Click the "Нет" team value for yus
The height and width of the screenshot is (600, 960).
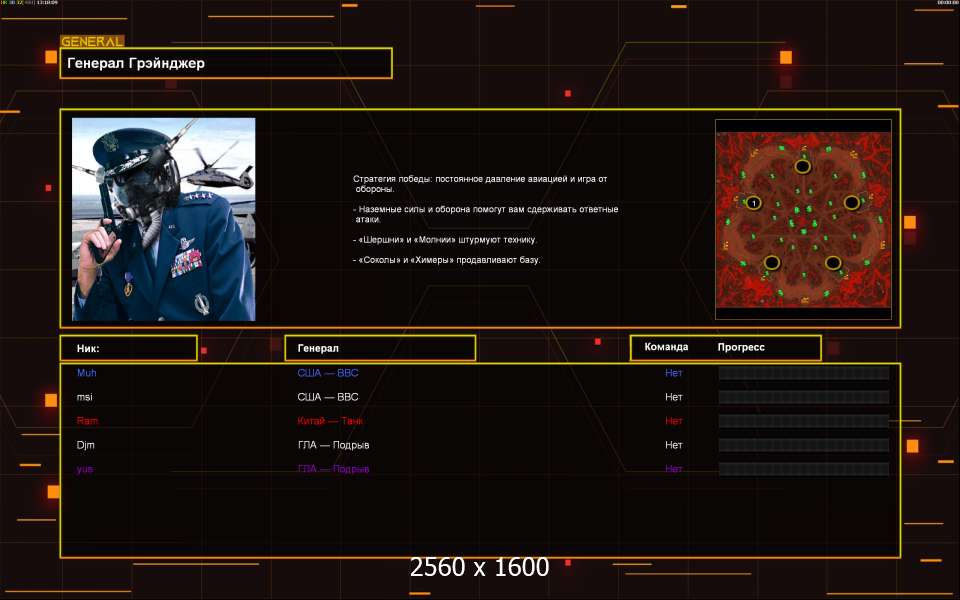coord(674,469)
